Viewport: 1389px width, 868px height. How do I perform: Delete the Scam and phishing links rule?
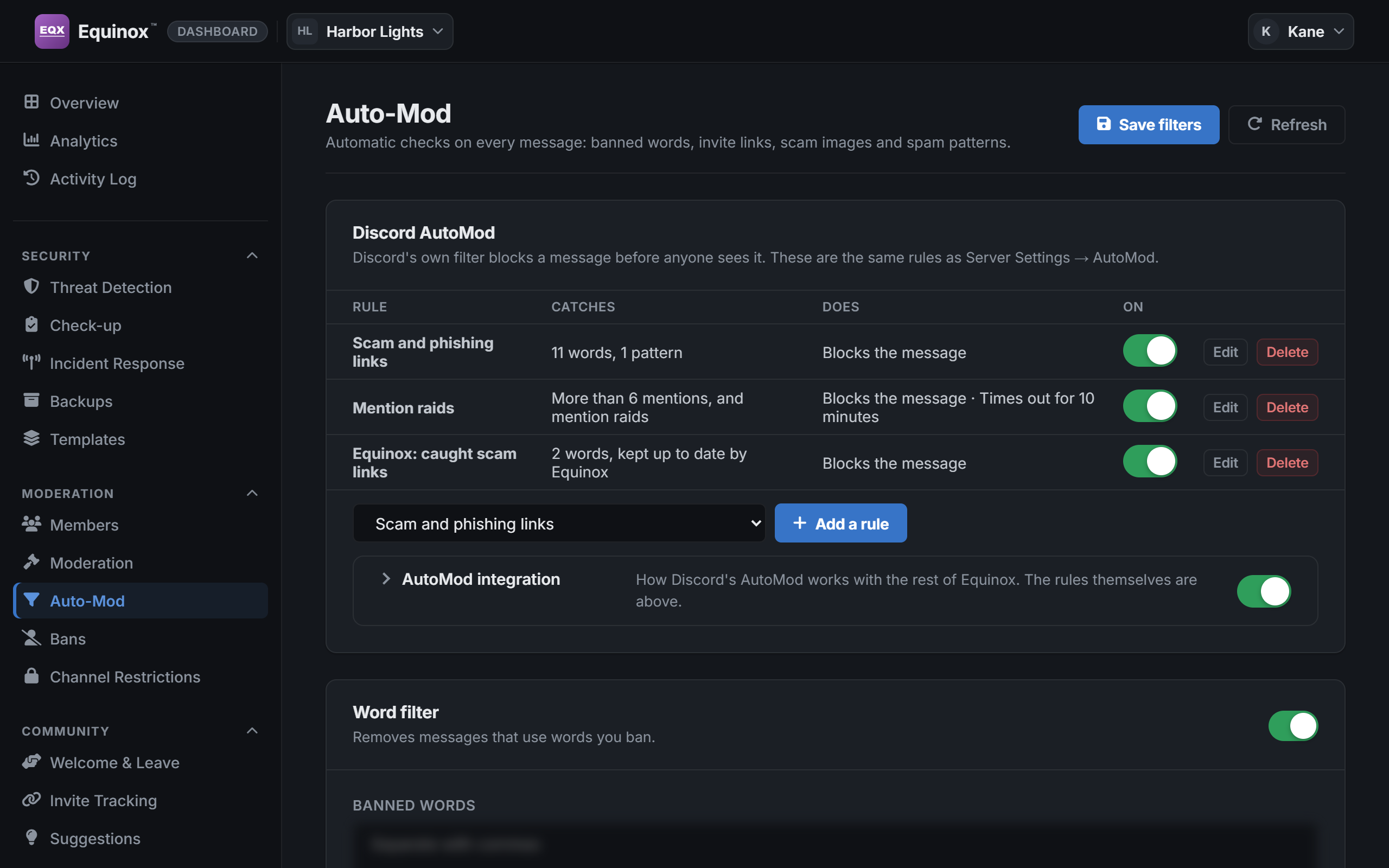(1288, 352)
